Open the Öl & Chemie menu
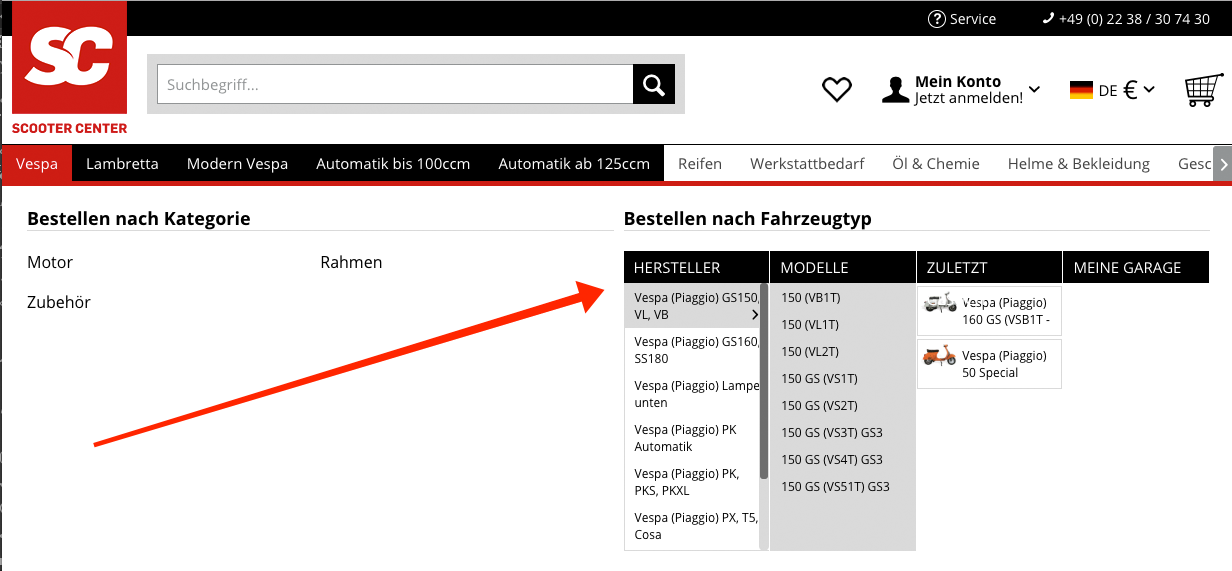Viewport: 1232px width, 571px height. tap(936, 164)
